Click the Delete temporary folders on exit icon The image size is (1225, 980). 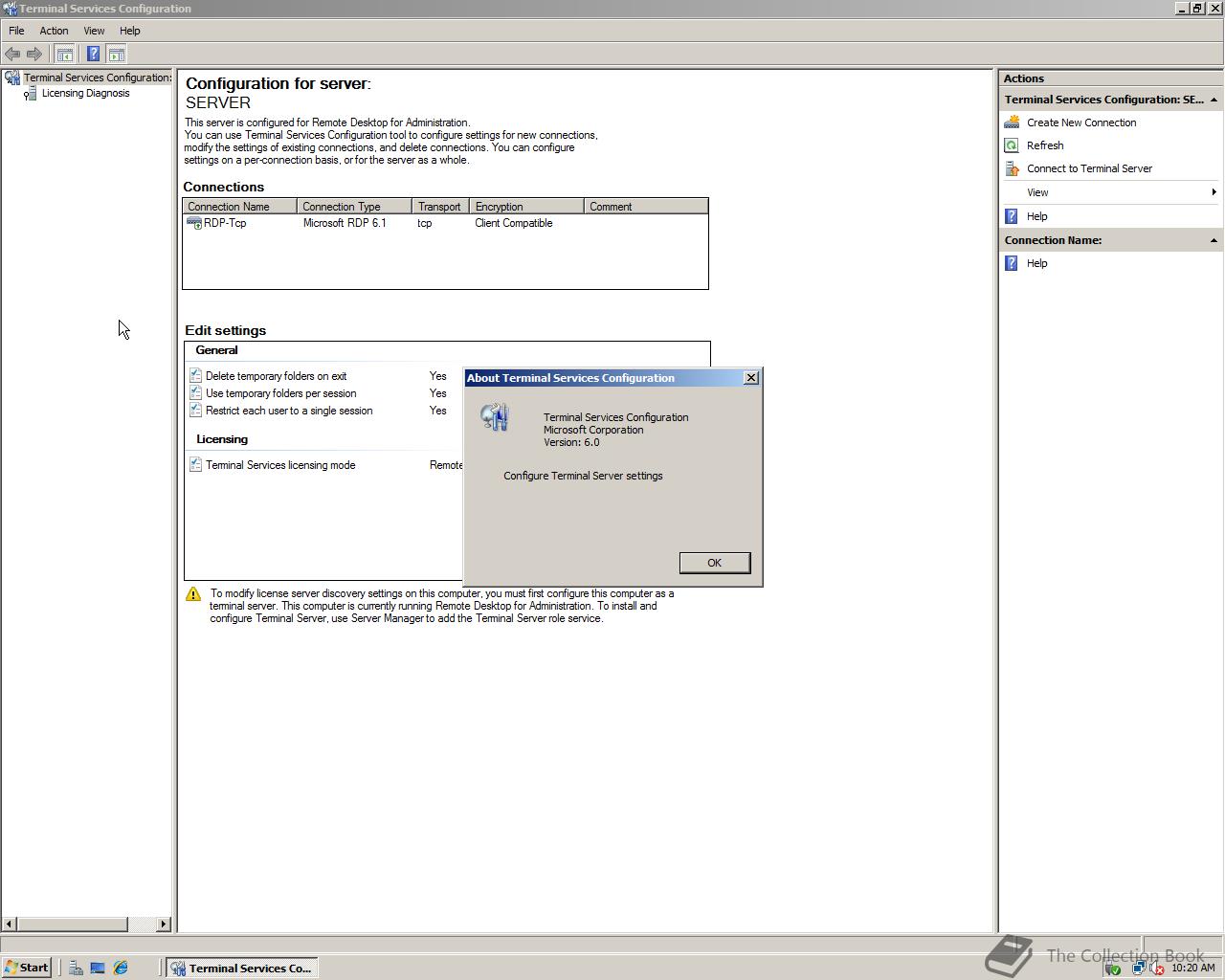pyautogui.click(x=195, y=376)
